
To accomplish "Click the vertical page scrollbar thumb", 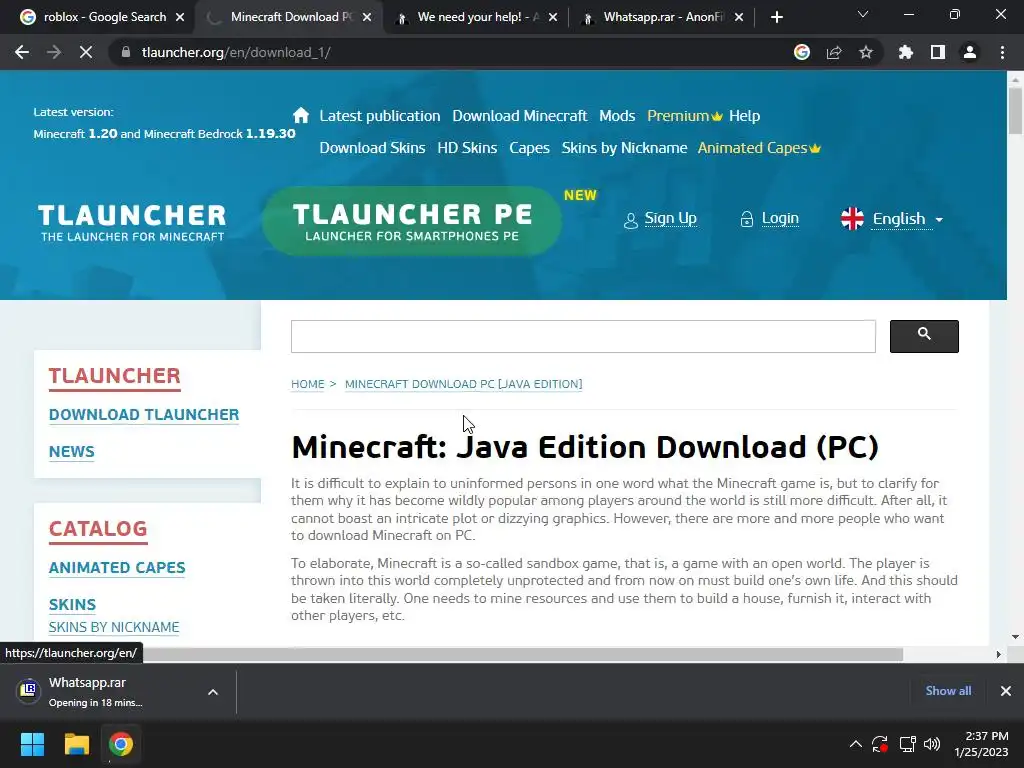I will [1015, 110].
